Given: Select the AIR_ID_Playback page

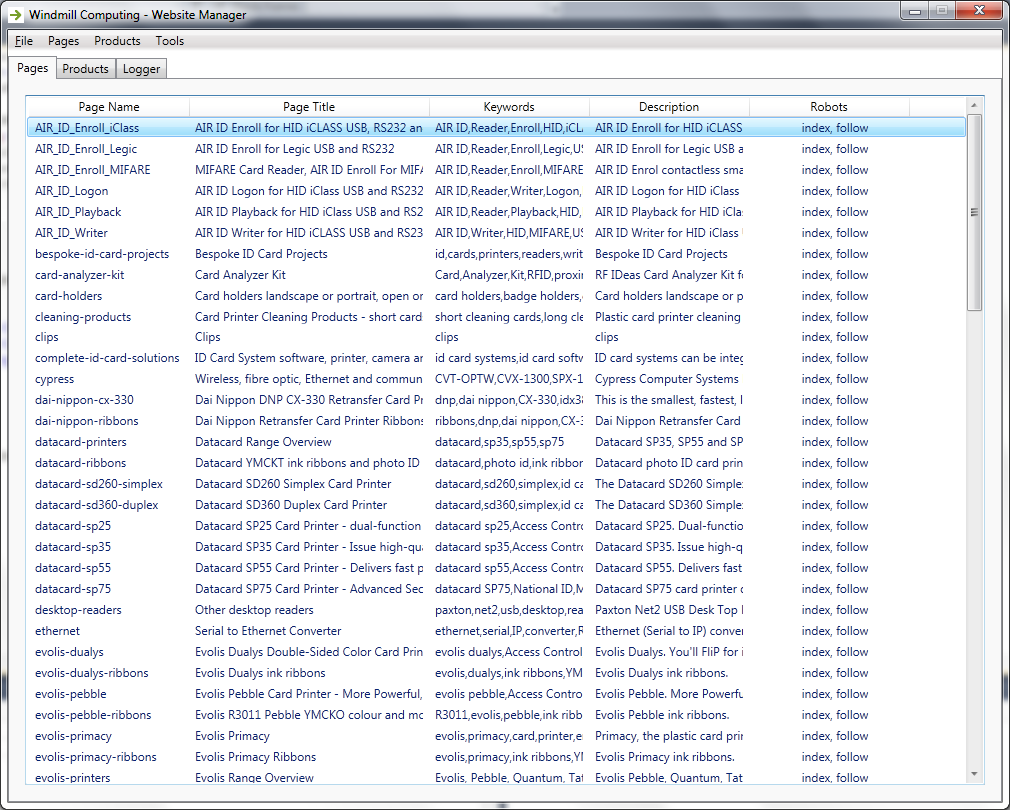Looking at the screenshot, I should click(x=78, y=212).
